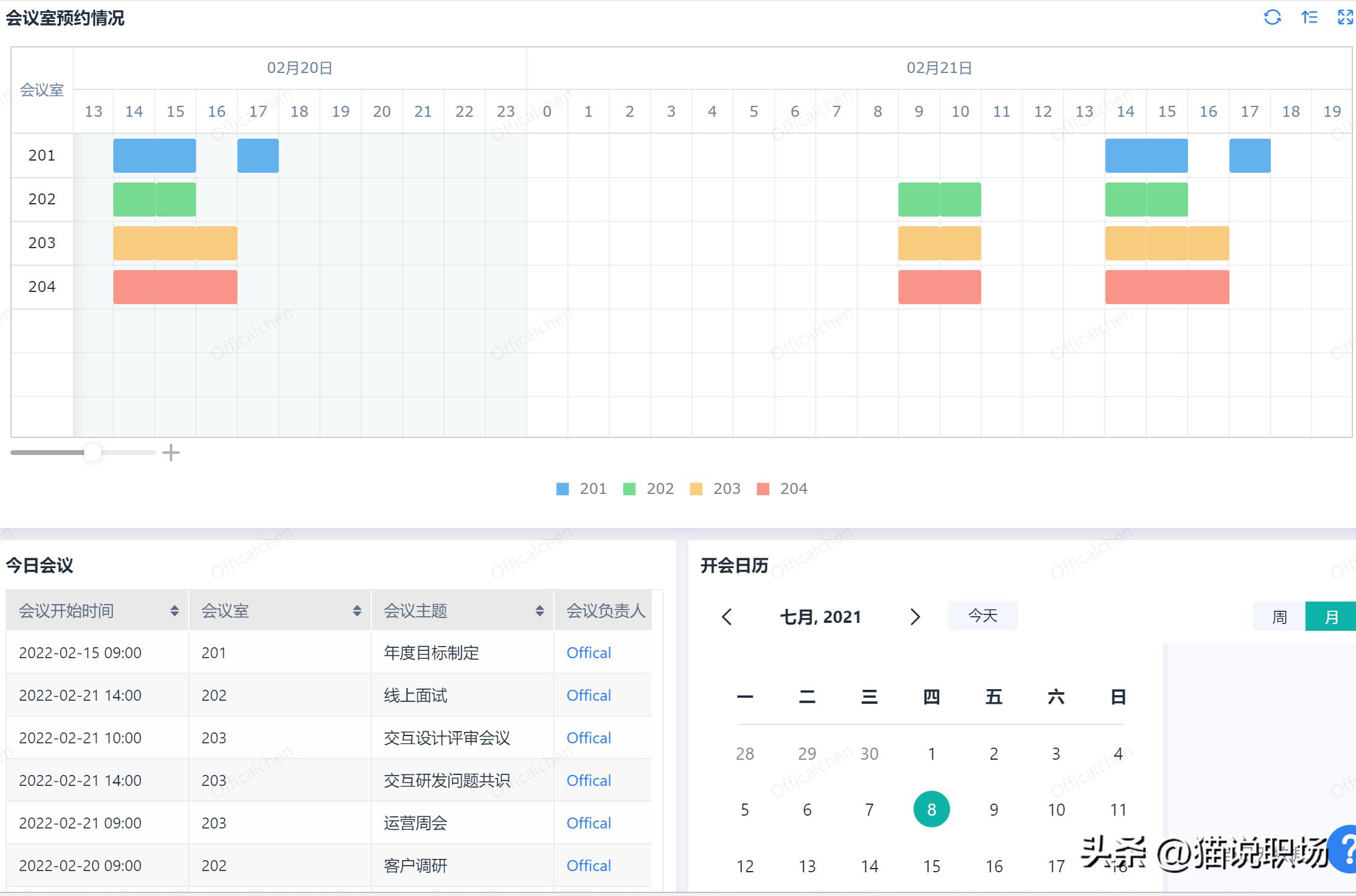Screen dimensions: 1356x896
Task: Sort the table by 会议主题 column
Action: (539, 610)
